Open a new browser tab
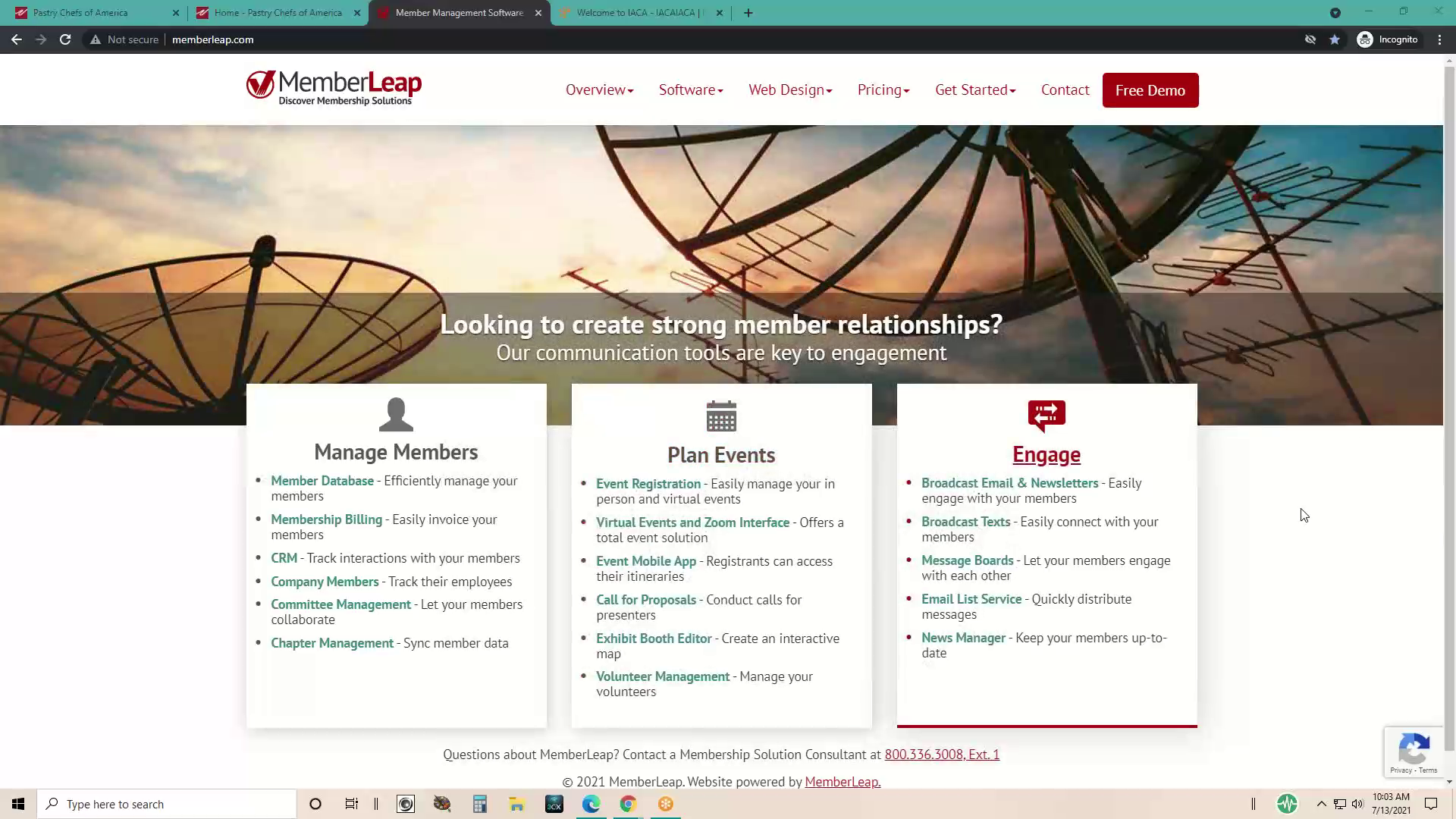The width and height of the screenshot is (1456, 819). pyautogui.click(x=748, y=13)
